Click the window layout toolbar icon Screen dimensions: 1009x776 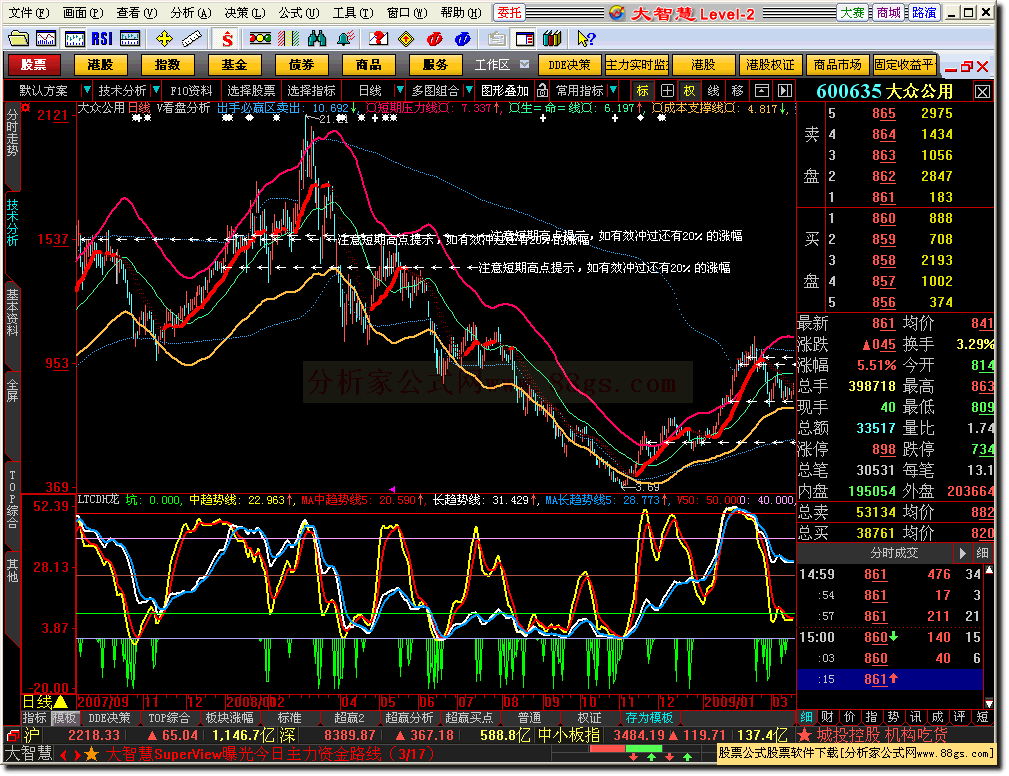(x=525, y=39)
